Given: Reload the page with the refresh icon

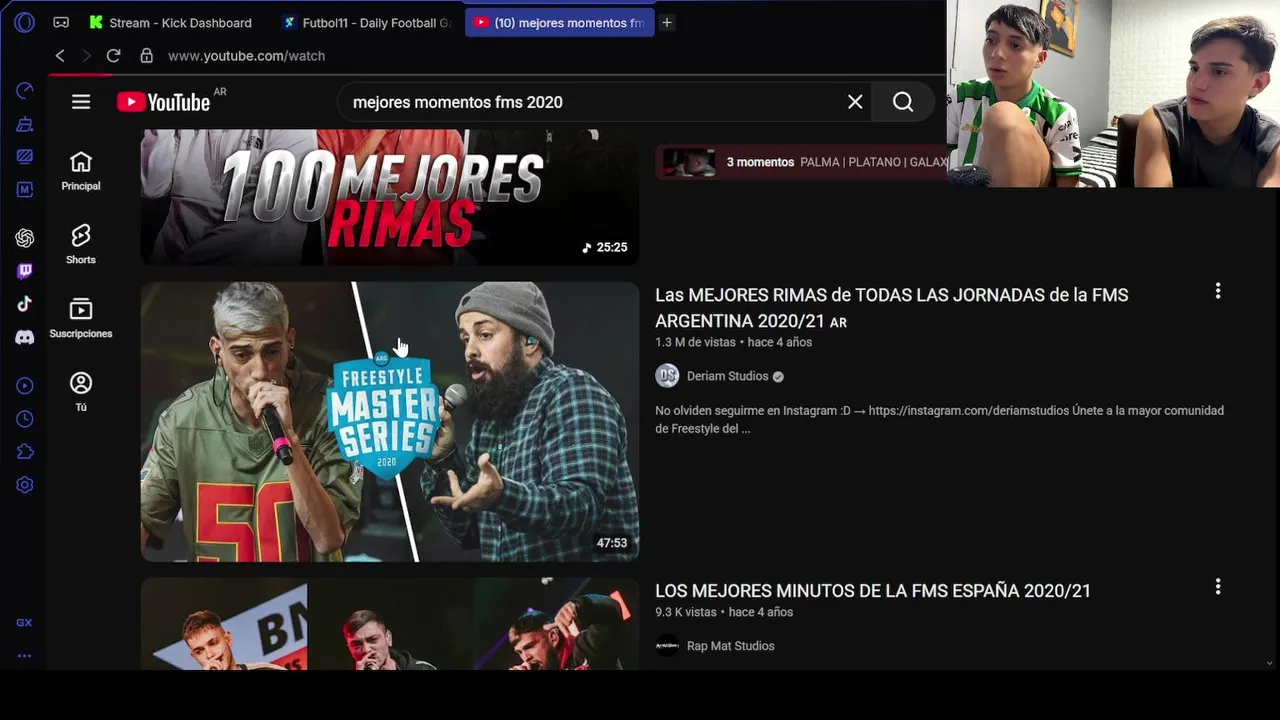Looking at the screenshot, I should [x=113, y=56].
